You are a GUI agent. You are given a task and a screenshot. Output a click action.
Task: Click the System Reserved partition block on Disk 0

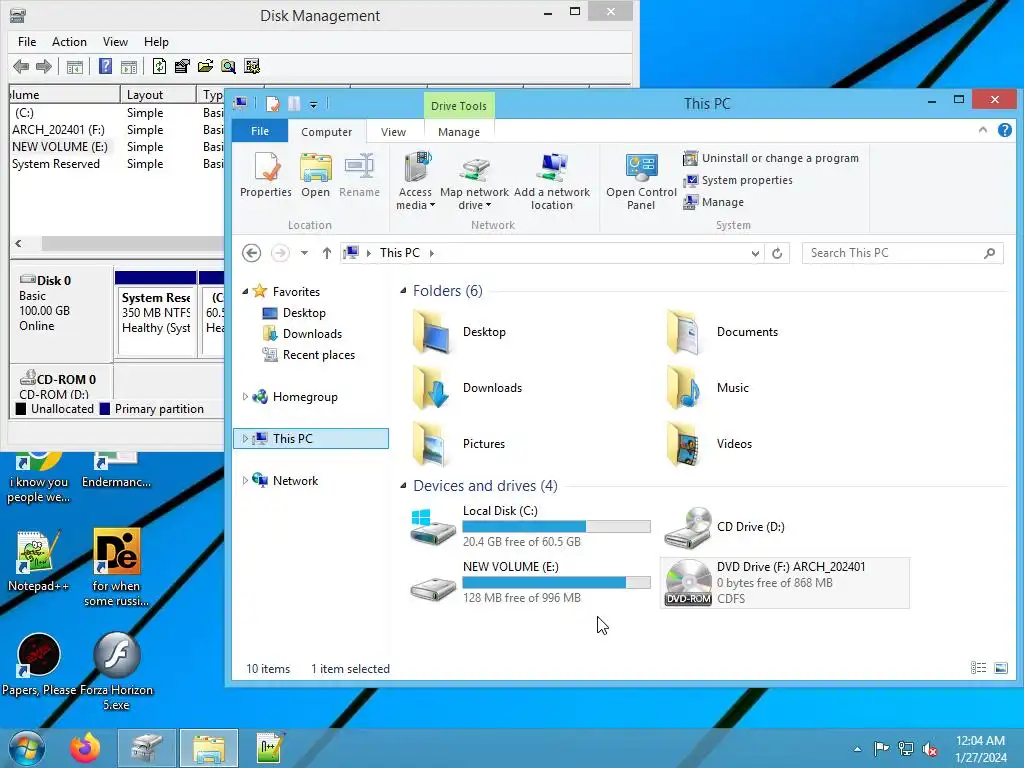[x=155, y=313]
